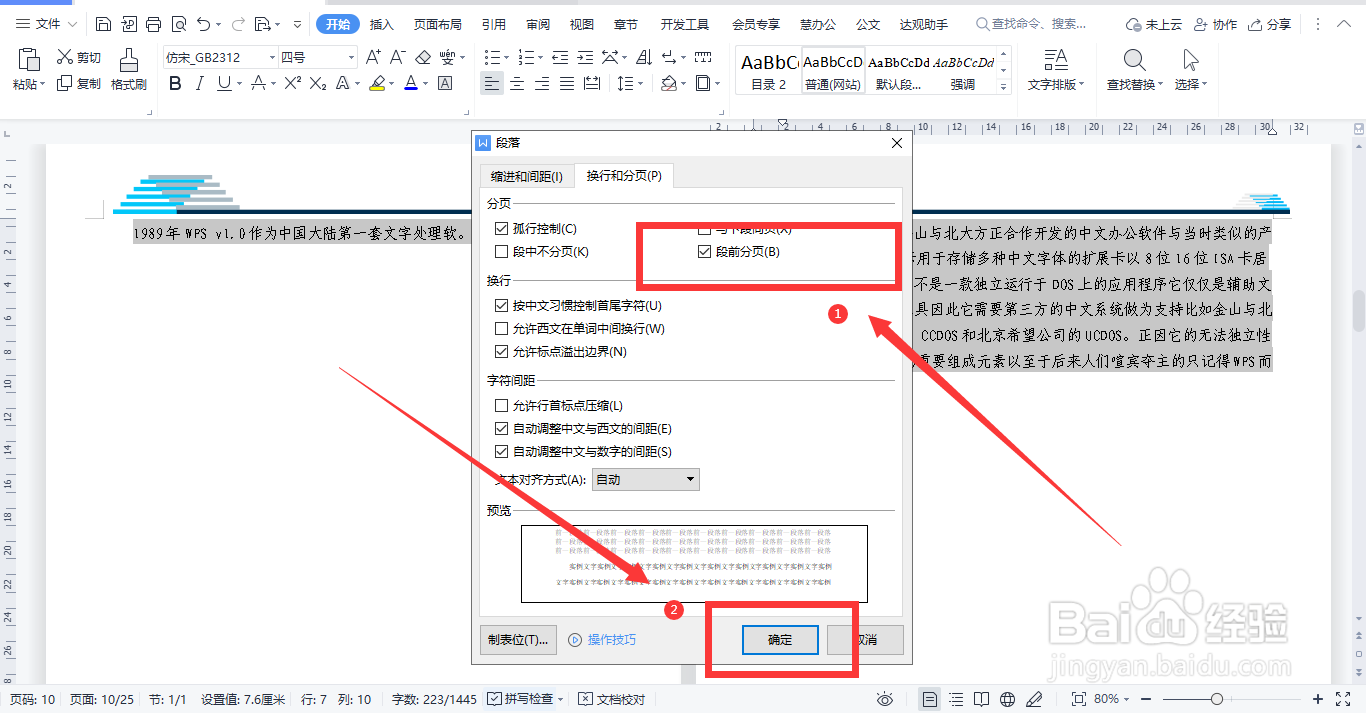Open the 操作技巧 link
The height and width of the screenshot is (713, 1366).
[x=603, y=640]
